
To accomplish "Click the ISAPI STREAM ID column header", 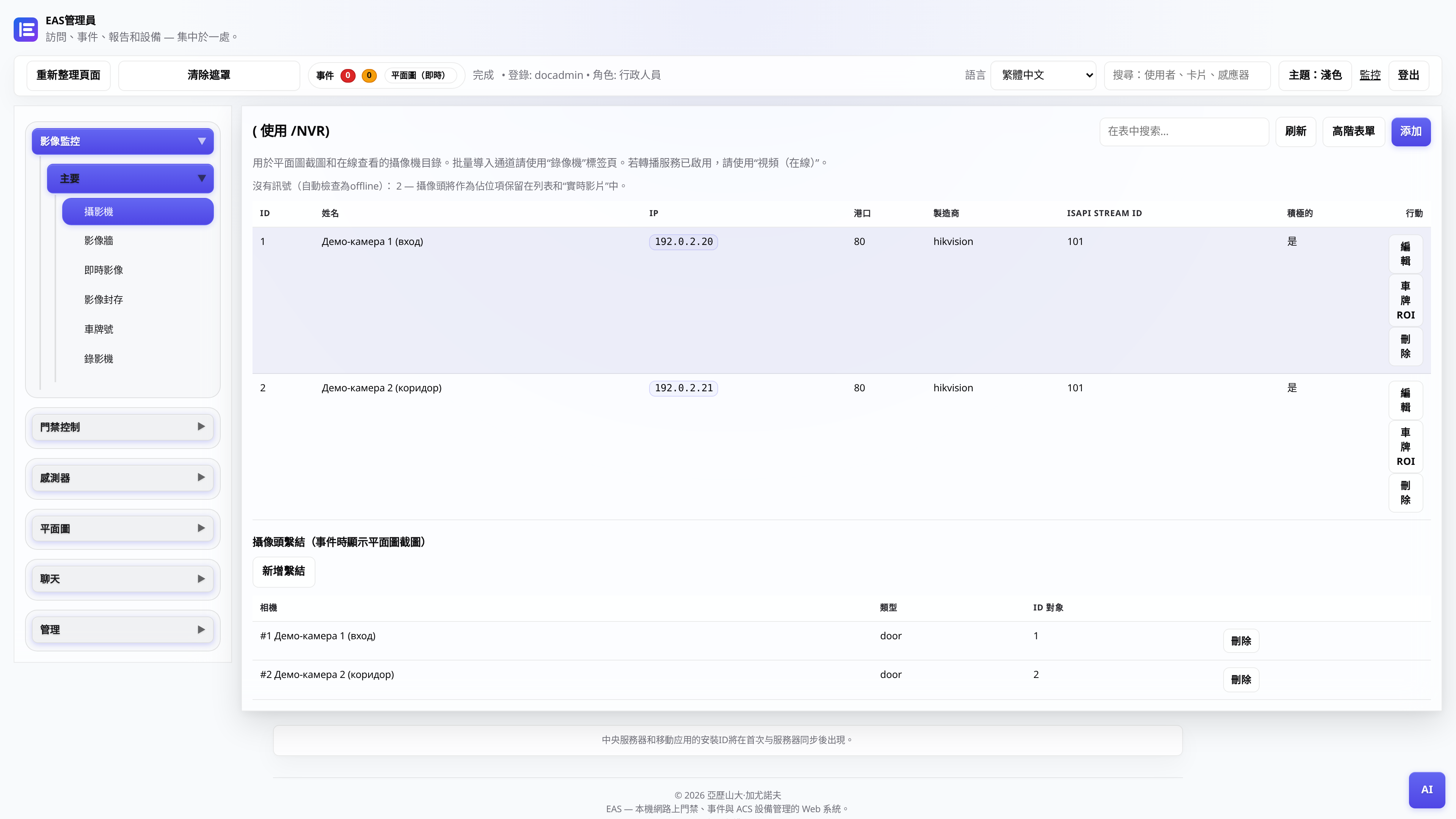I will click(1104, 213).
